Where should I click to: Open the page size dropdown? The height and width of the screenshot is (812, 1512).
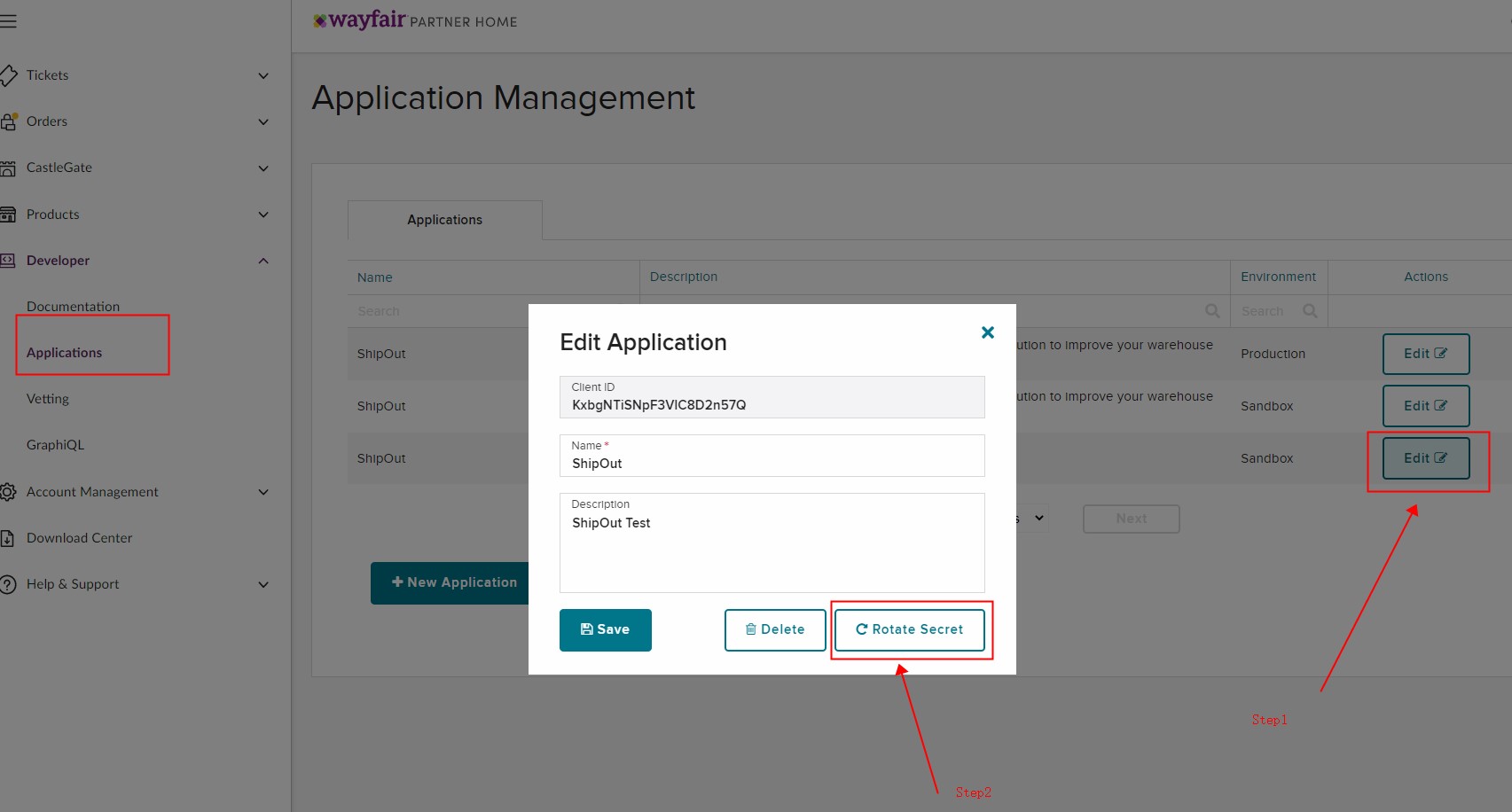[1033, 519]
